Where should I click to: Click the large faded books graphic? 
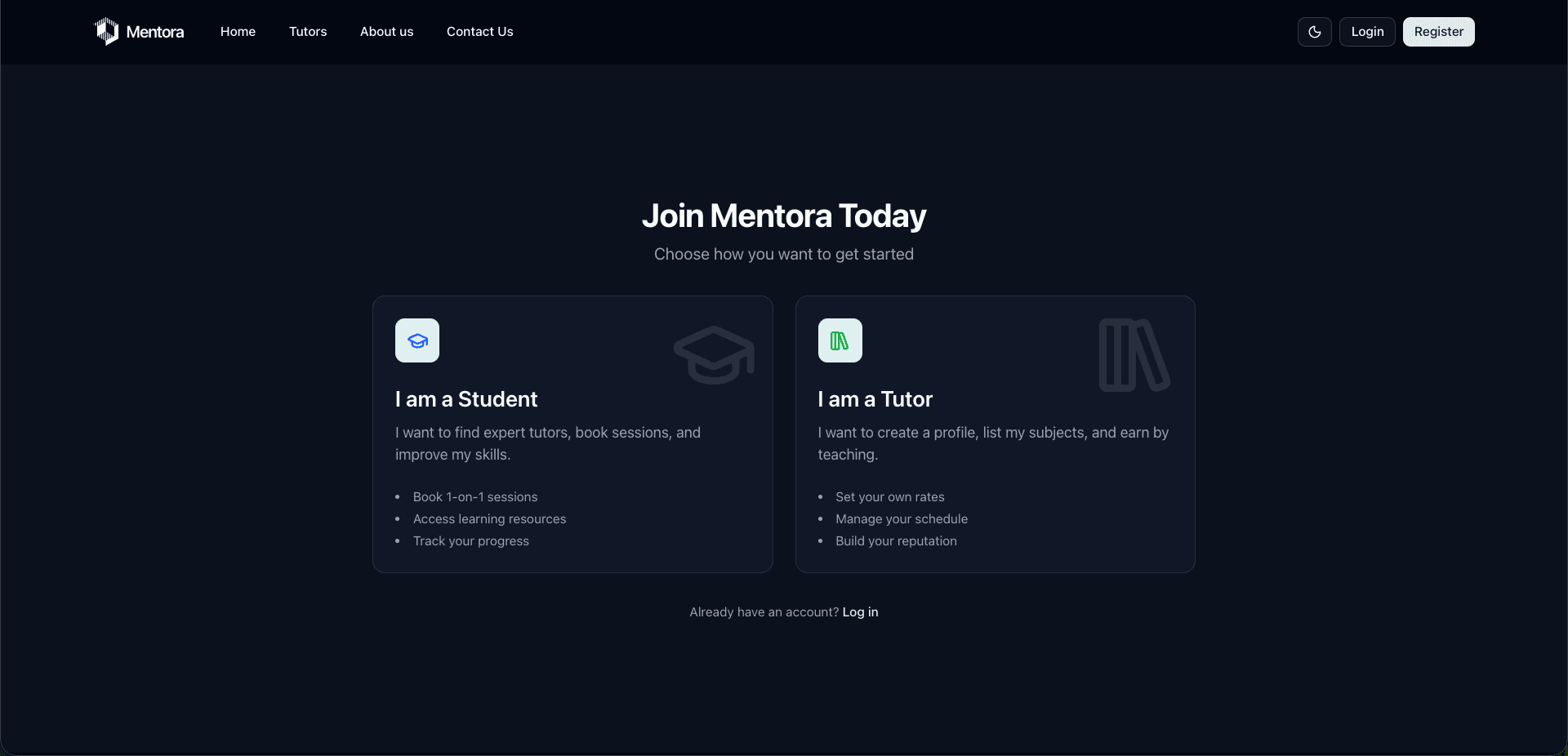point(1134,355)
